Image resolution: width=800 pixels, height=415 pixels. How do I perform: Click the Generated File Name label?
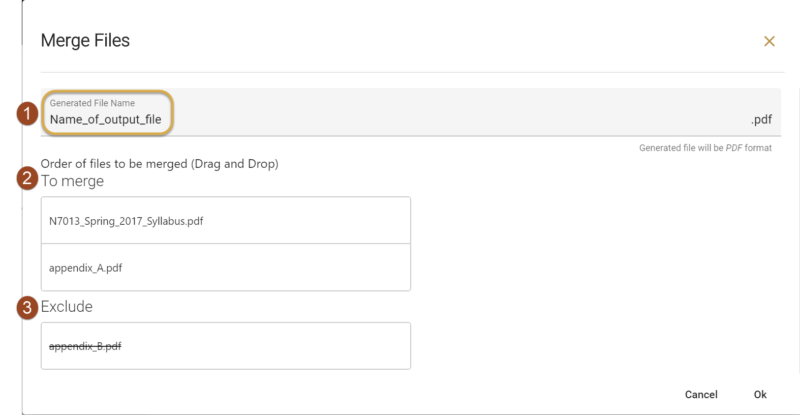tap(92, 103)
